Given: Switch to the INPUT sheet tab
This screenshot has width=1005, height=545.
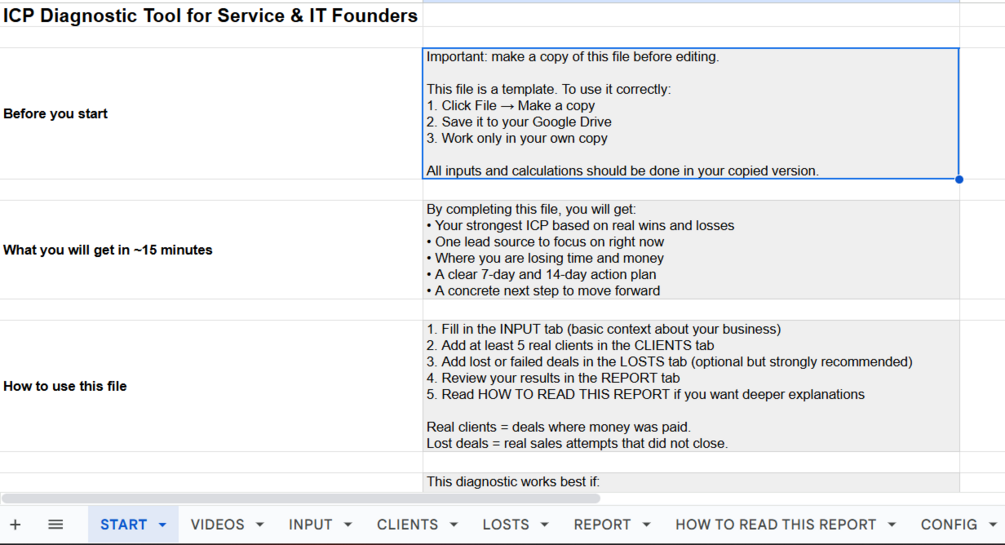Looking at the screenshot, I should pos(310,524).
